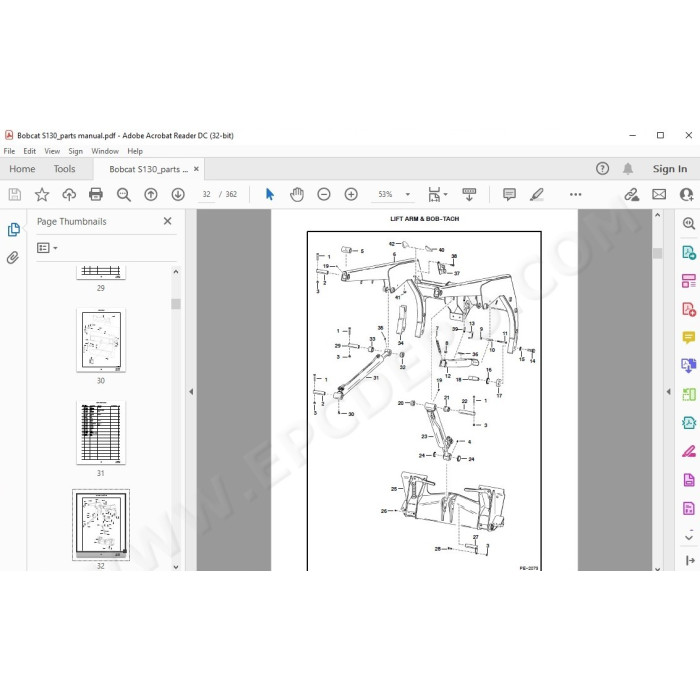Open the View menu
The image size is (700, 700).
[52, 151]
